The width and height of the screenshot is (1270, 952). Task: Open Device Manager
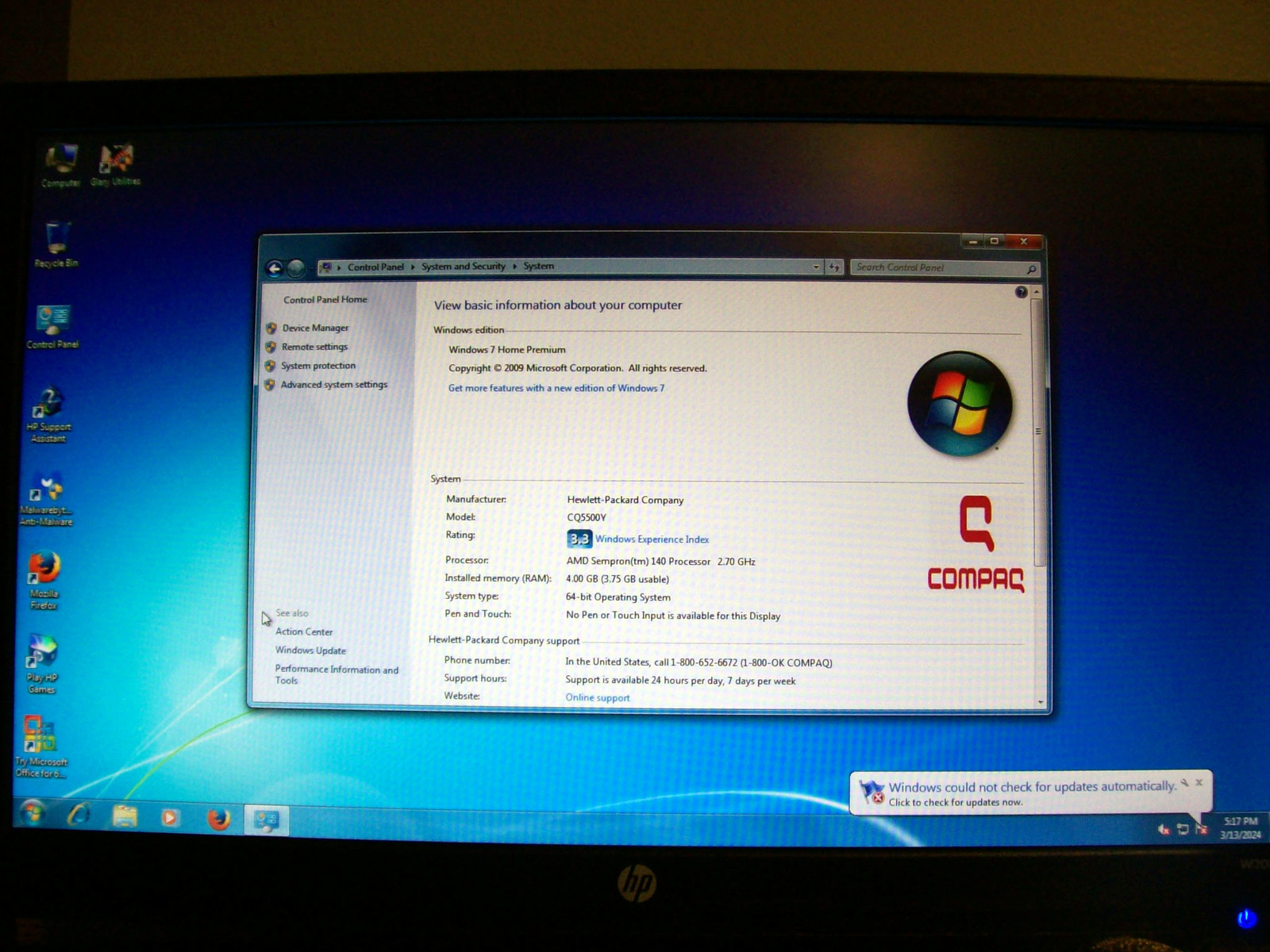[x=315, y=328]
